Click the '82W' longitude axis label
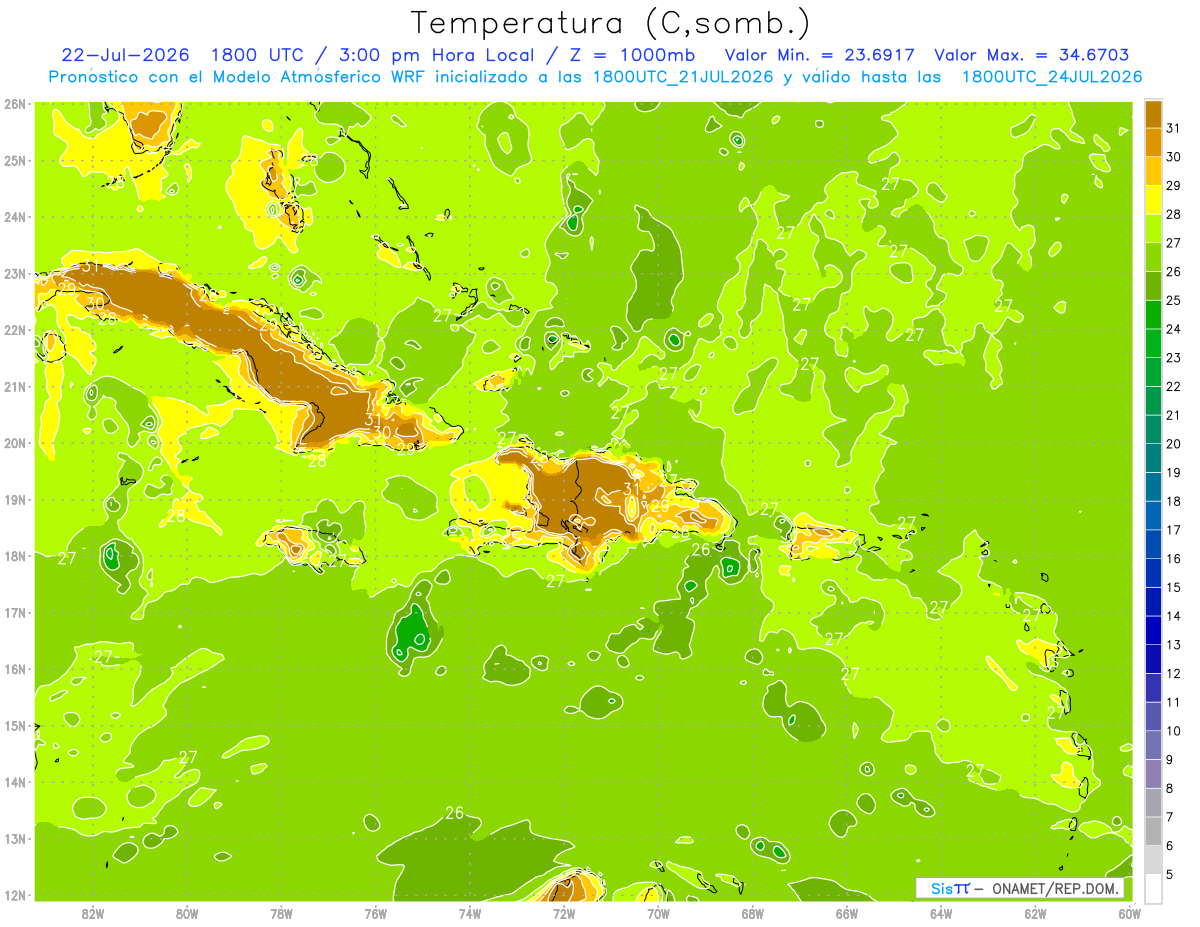Viewport: 1200px width, 927px height. 93,914
